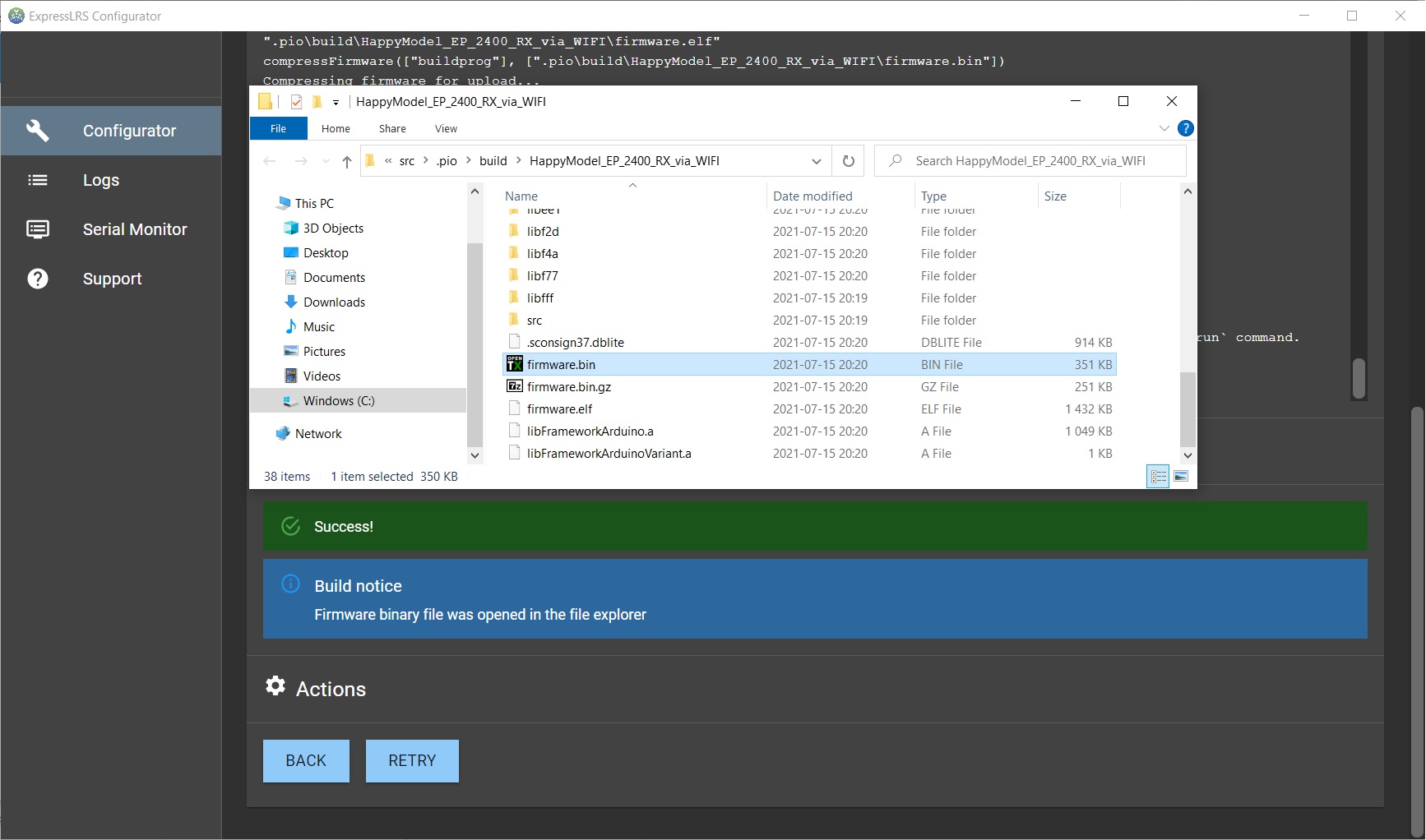Expand the build breadcrumb arrow
The height and width of the screenshot is (840, 1426).
[518, 161]
